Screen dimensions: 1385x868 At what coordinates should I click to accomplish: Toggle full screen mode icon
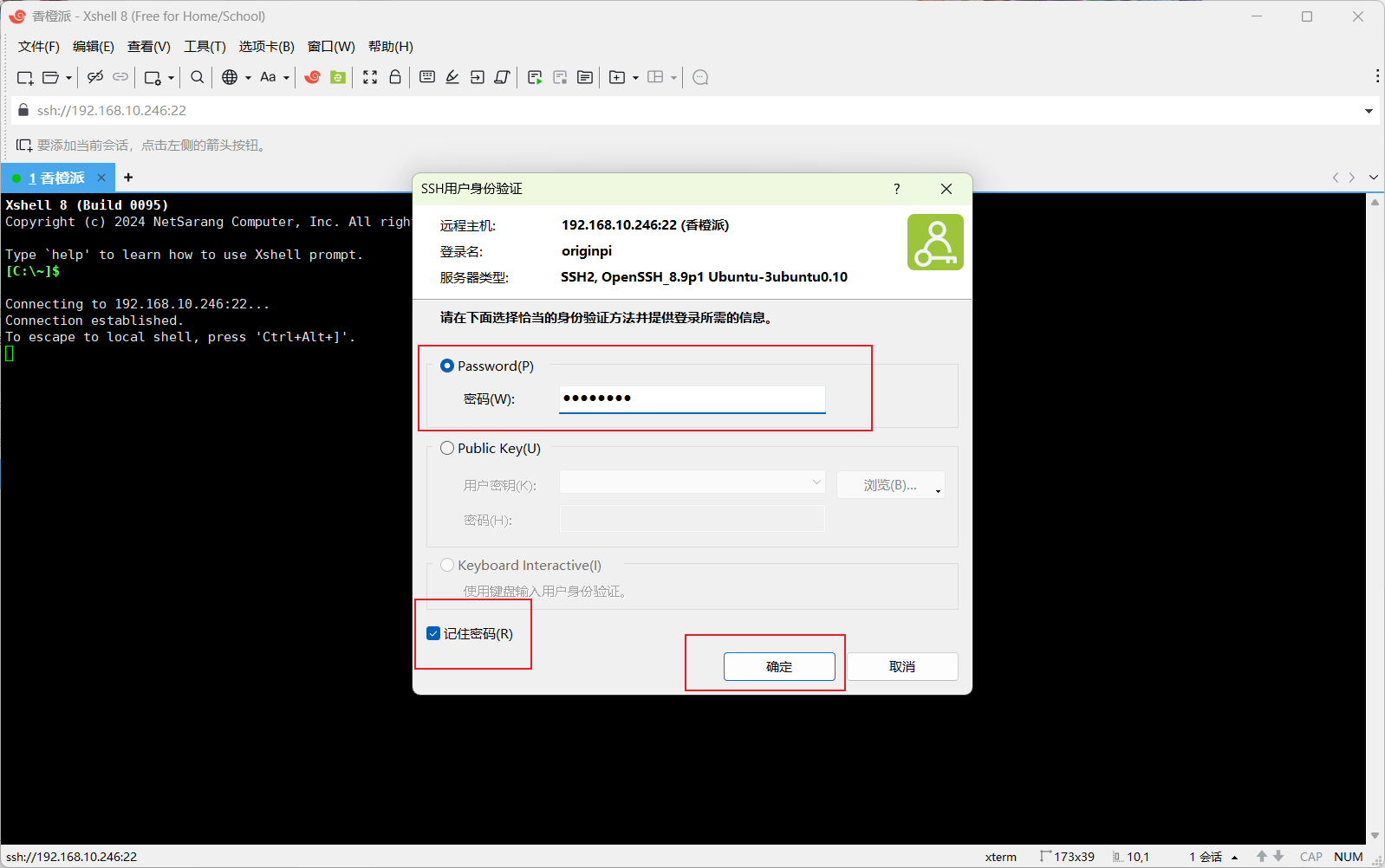370,77
